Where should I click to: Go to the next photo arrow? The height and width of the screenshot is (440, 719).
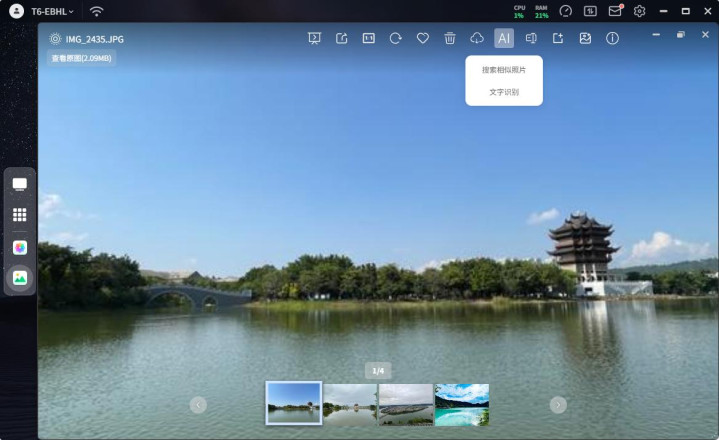tap(558, 405)
